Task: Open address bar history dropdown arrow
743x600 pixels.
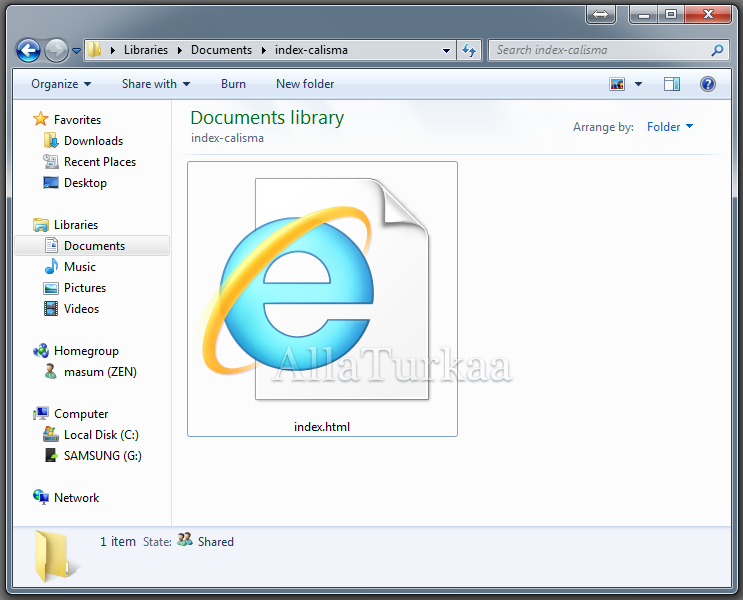Action: pos(446,50)
